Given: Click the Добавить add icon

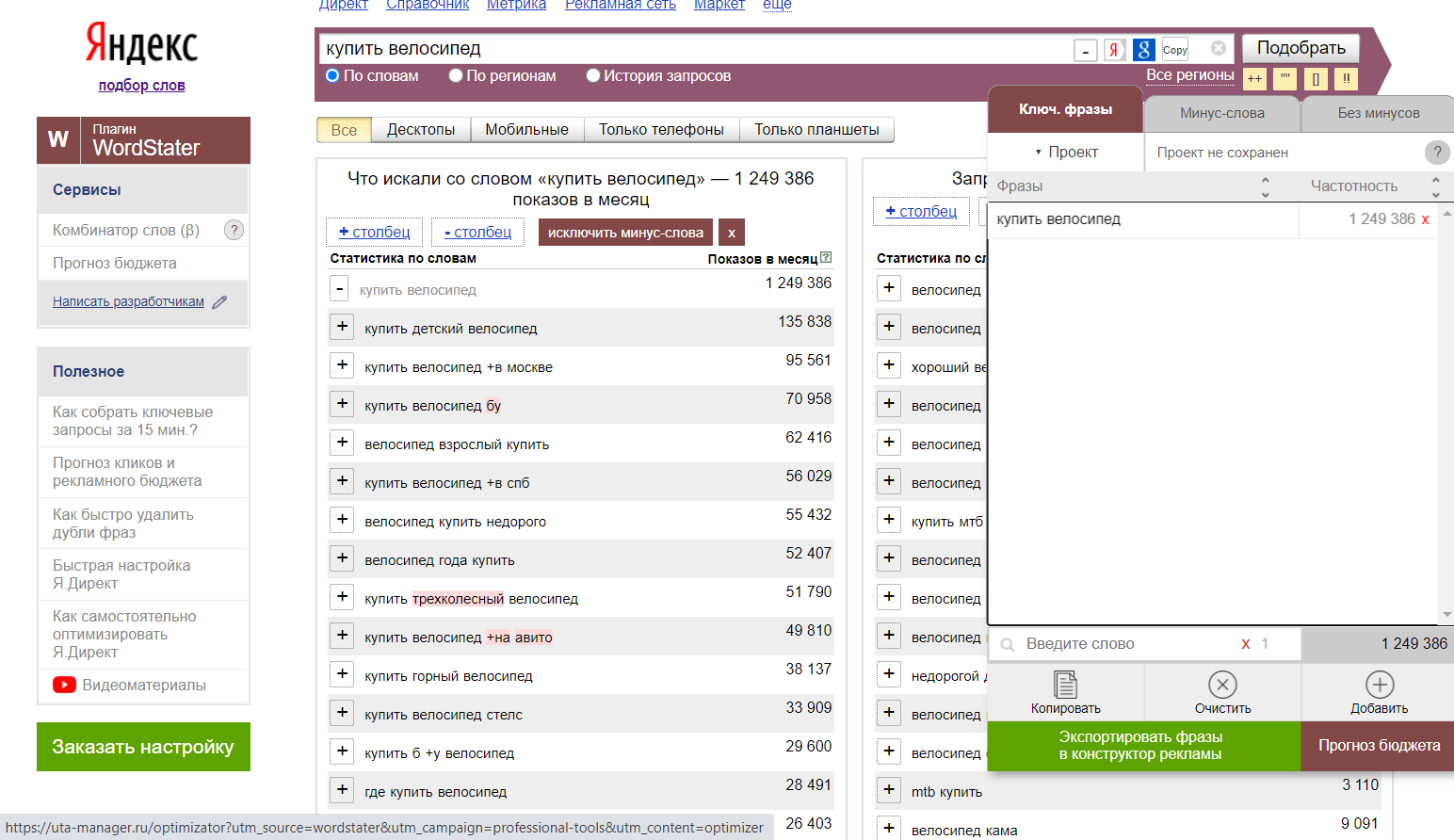Looking at the screenshot, I should 1380,685.
